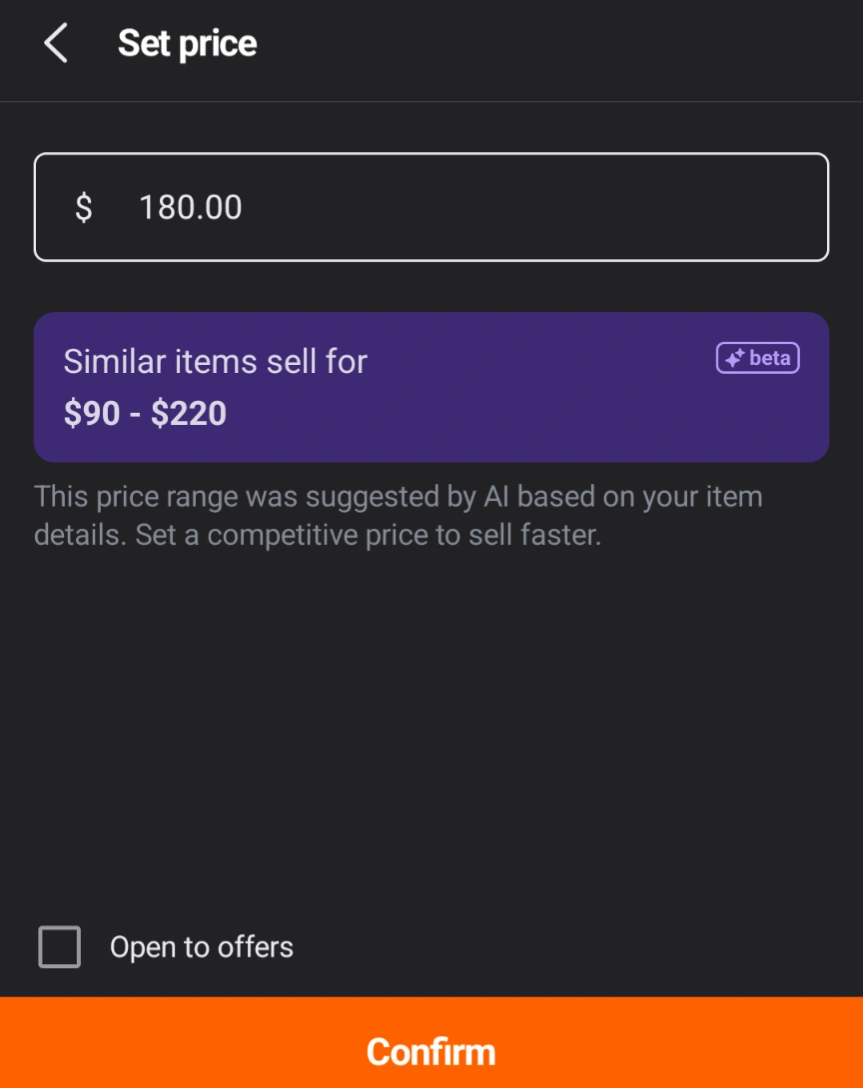863x1088 pixels.
Task: Click the Open to offers label
Action: 201,947
